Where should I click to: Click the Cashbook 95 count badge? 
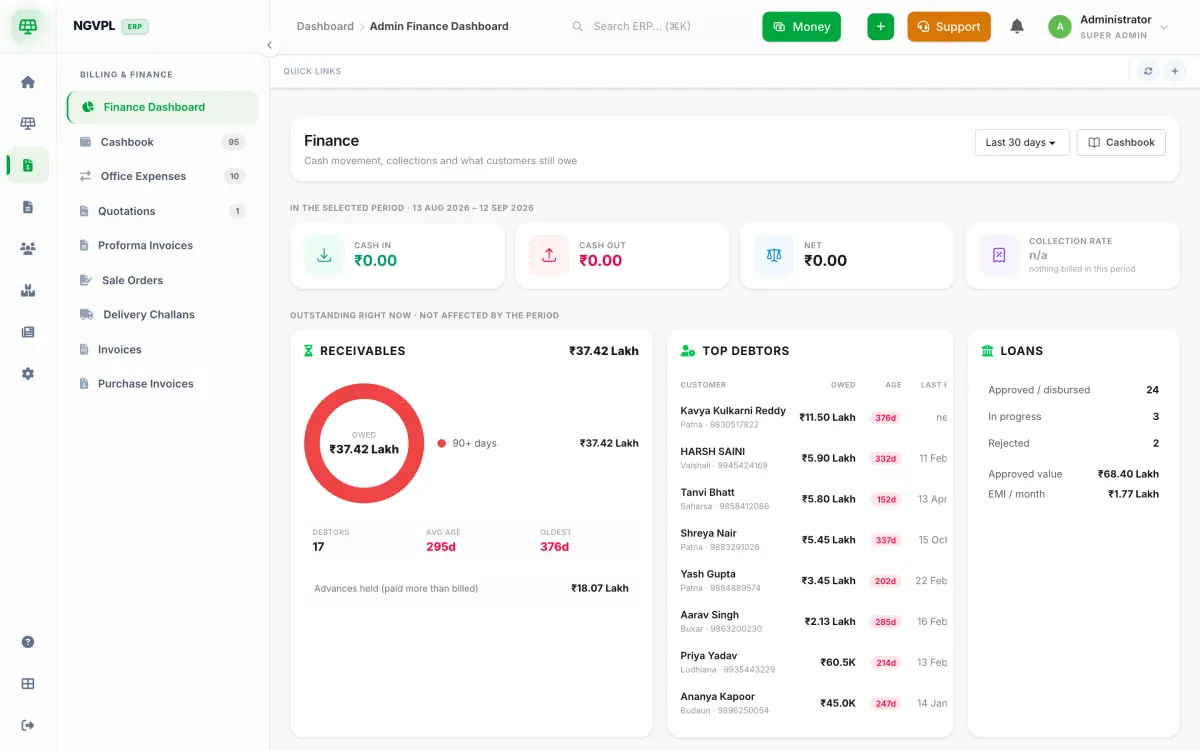tap(234, 142)
